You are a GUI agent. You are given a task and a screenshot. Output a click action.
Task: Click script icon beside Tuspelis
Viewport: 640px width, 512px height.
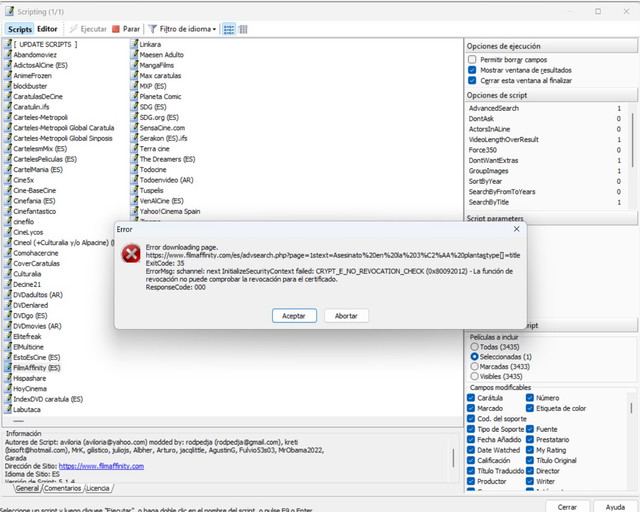[134, 190]
